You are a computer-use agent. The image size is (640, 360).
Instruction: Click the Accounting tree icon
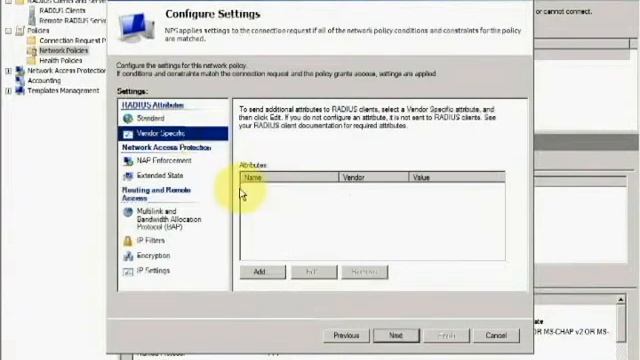tap(20, 80)
